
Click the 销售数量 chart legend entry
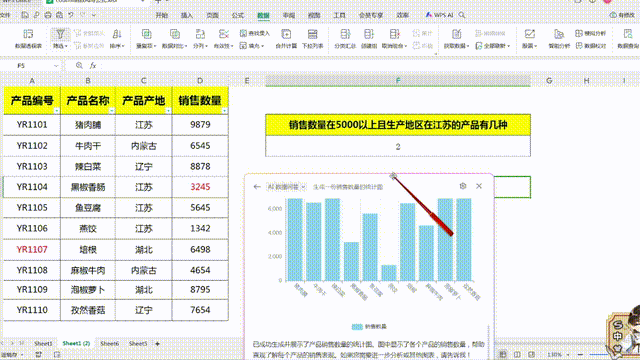click(369, 327)
